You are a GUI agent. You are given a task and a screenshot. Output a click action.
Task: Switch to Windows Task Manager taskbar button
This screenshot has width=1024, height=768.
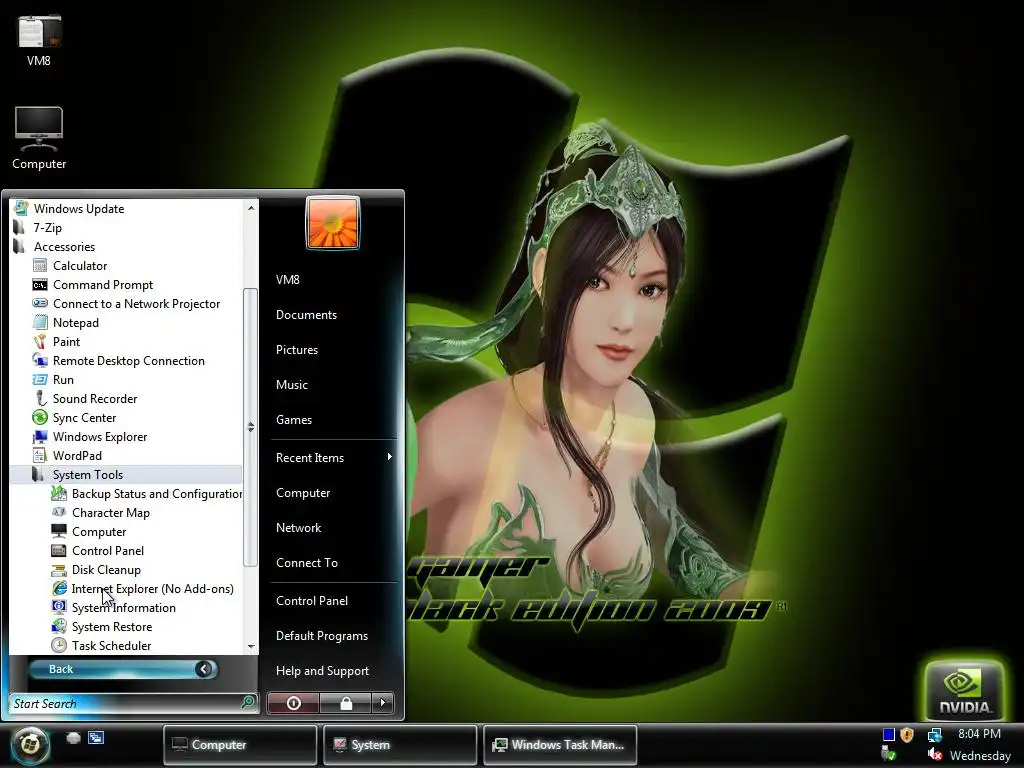[x=560, y=744]
